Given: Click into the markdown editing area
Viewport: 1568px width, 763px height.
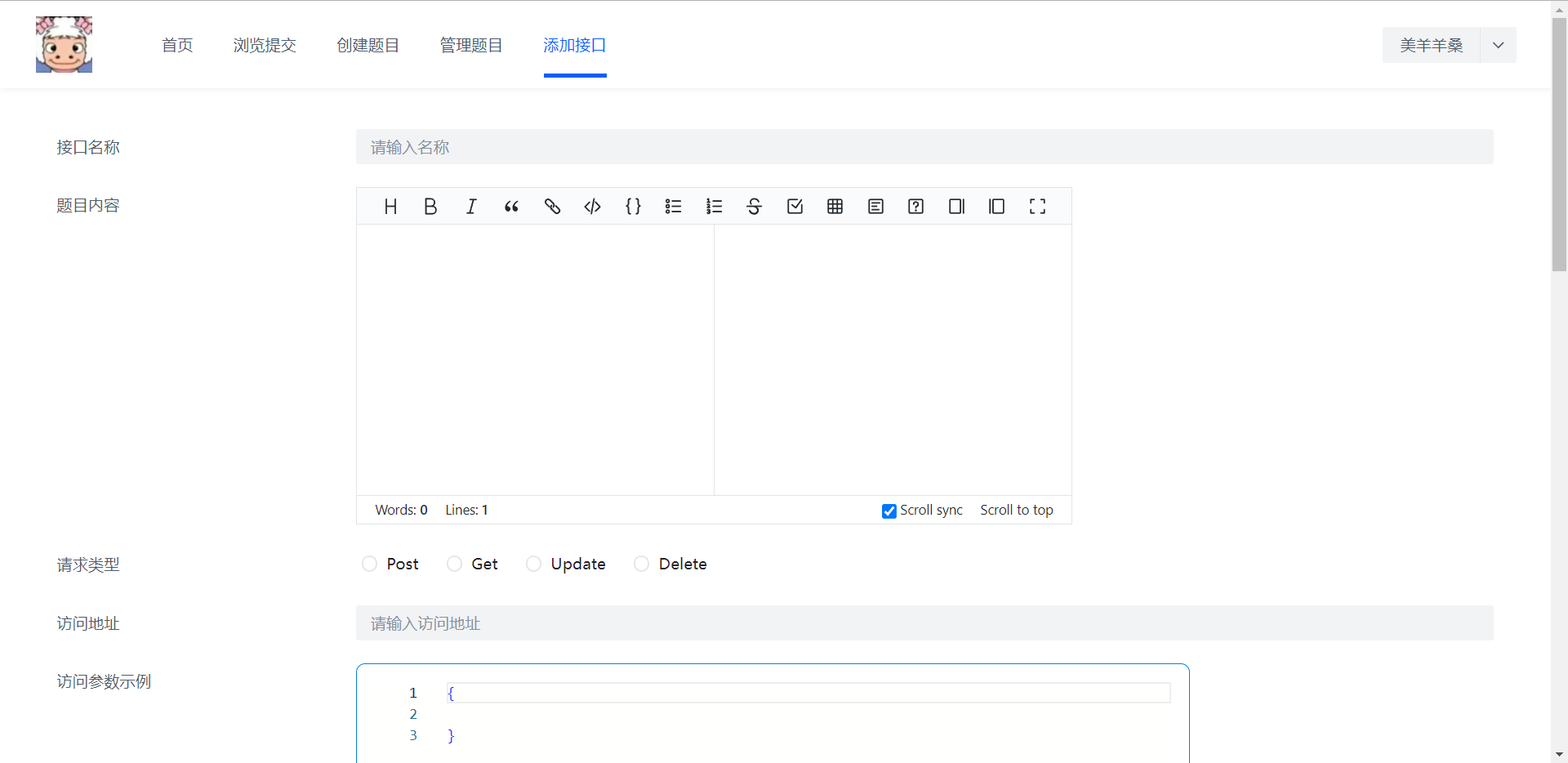Looking at the screenshot, I should (x=535, y=359).
